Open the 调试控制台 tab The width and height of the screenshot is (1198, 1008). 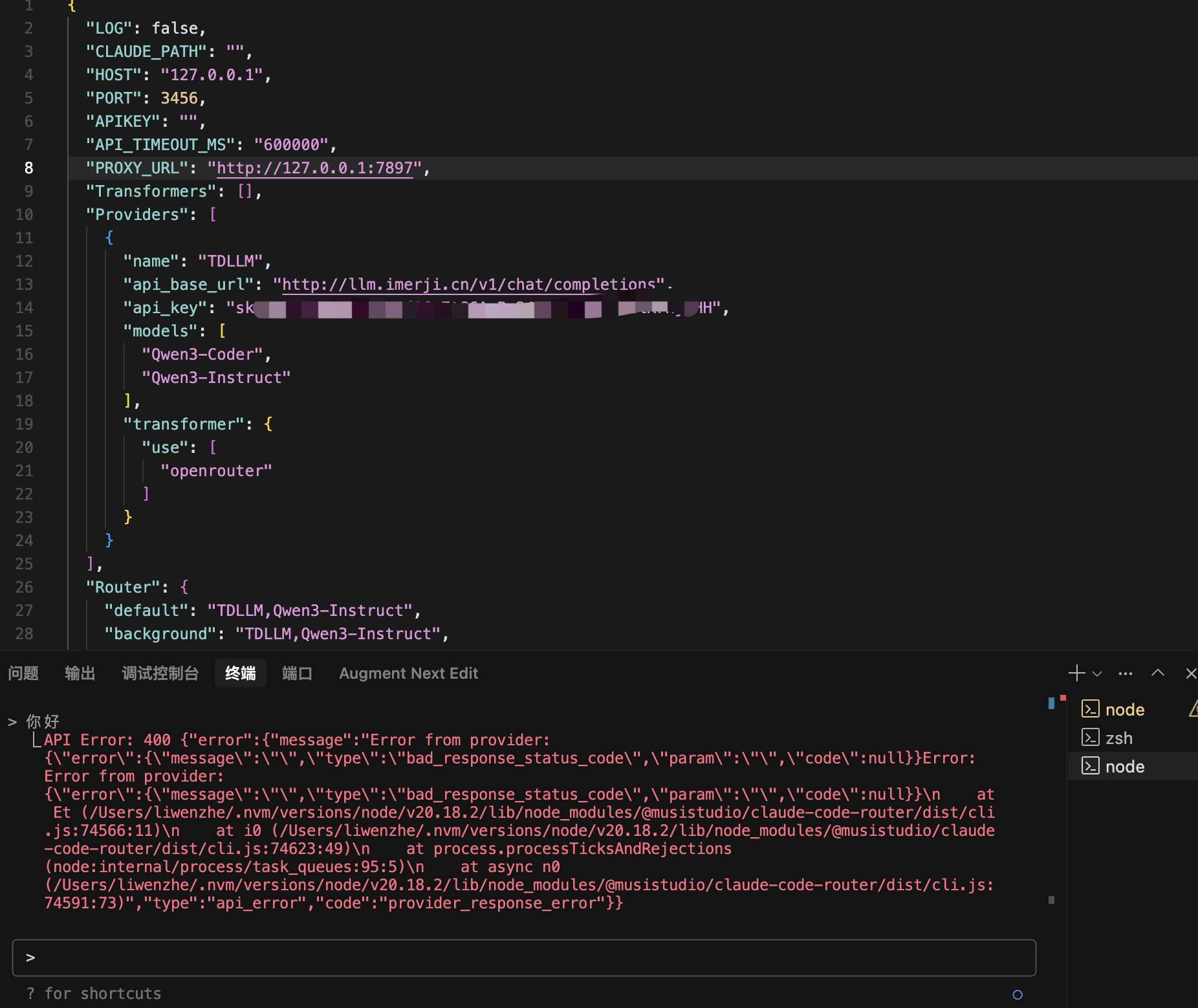(x=160, y=674)
